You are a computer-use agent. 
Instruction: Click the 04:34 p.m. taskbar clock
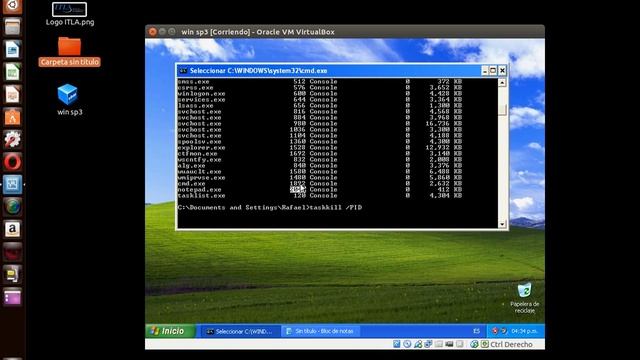coord(524,331)
